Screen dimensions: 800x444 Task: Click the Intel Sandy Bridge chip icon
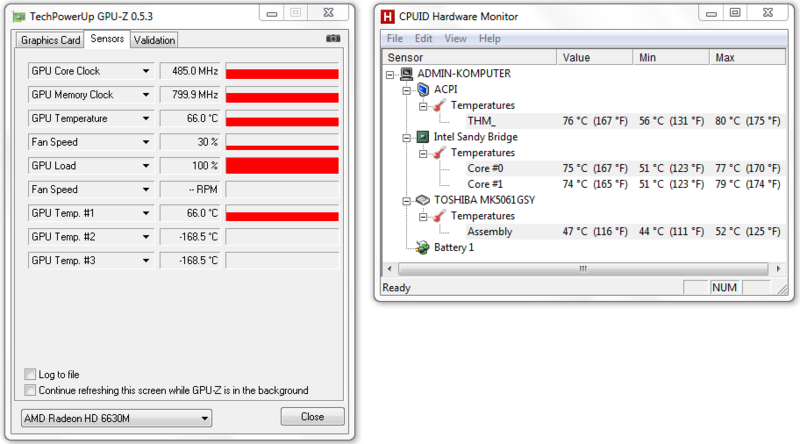pos(423,137)
